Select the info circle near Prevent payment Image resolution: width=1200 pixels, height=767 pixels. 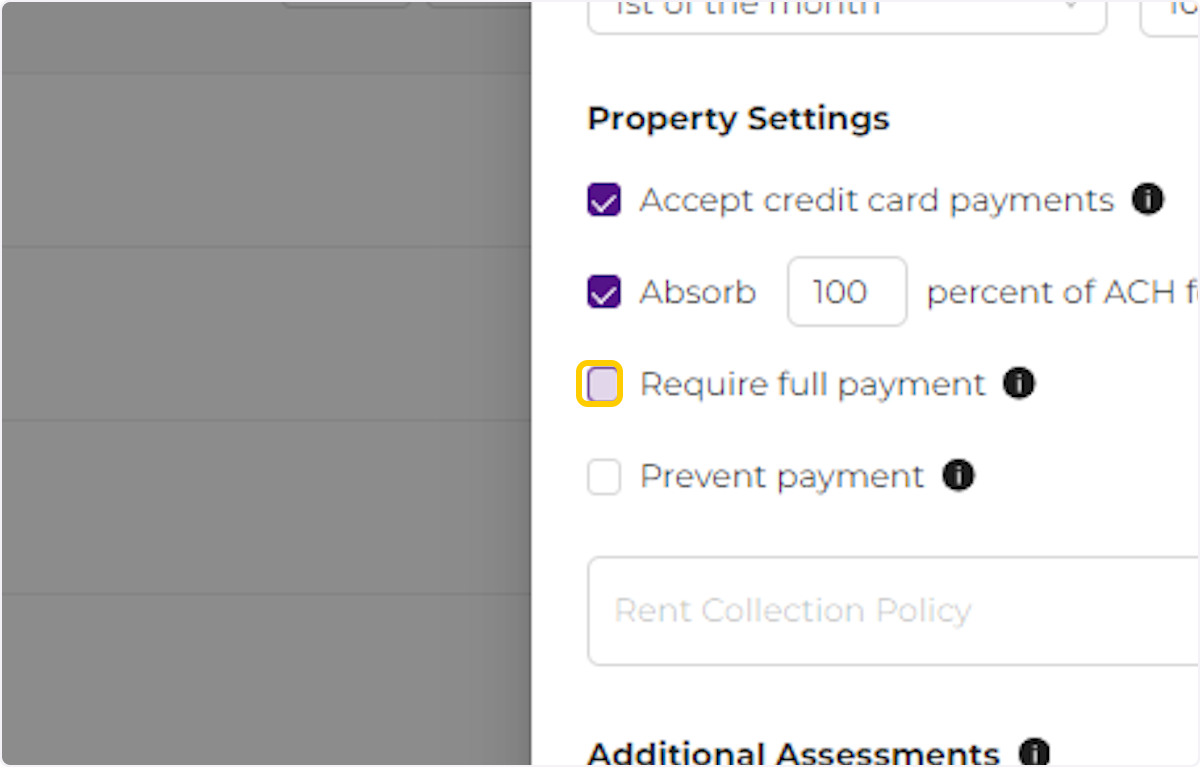pos(957,476)
